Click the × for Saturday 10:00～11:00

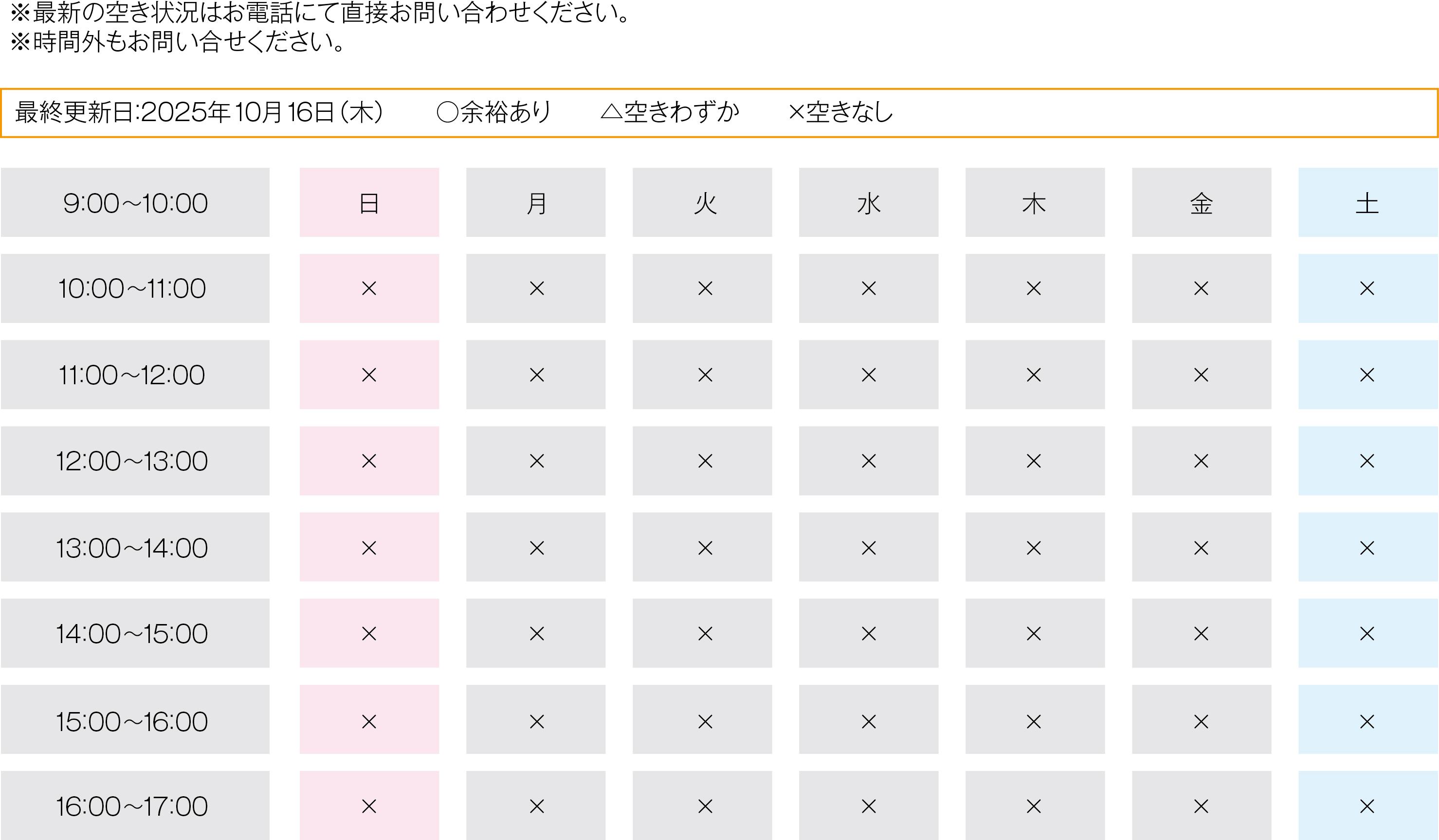coord(1367,288)
